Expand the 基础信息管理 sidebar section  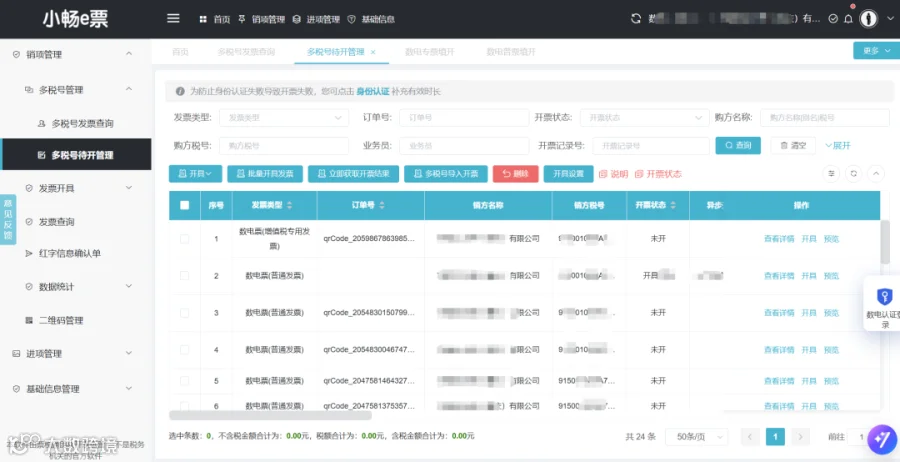click(x=129, y=389)
